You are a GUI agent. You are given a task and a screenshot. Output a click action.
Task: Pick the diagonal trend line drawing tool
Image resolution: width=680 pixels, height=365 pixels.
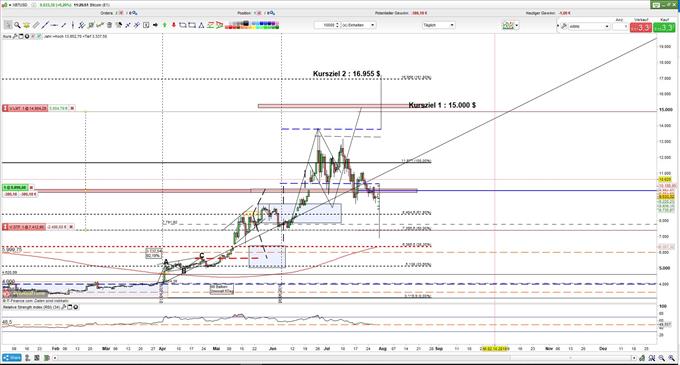pyautogui.click(x=45, y=25)
